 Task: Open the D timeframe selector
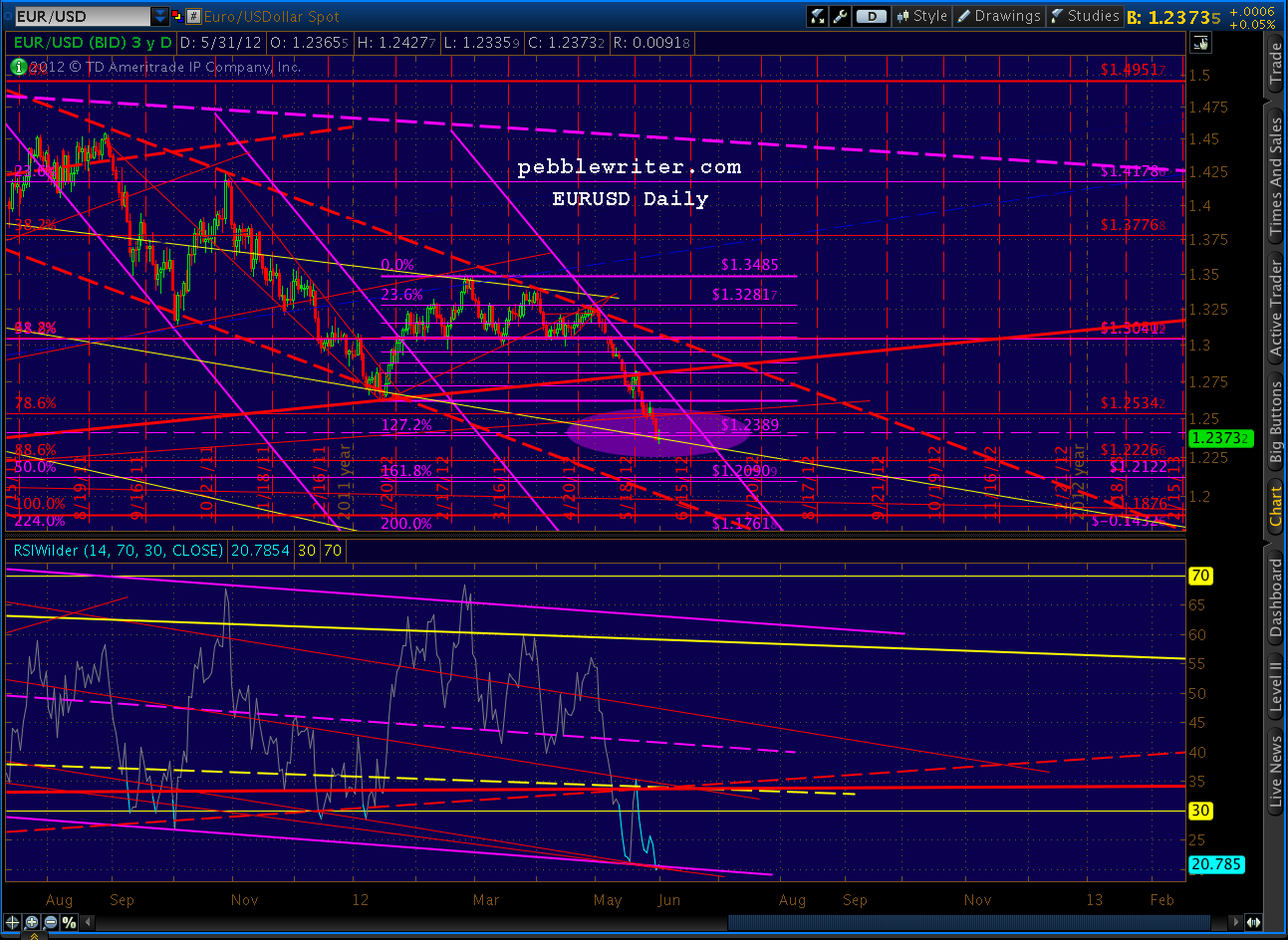(872, 16)
